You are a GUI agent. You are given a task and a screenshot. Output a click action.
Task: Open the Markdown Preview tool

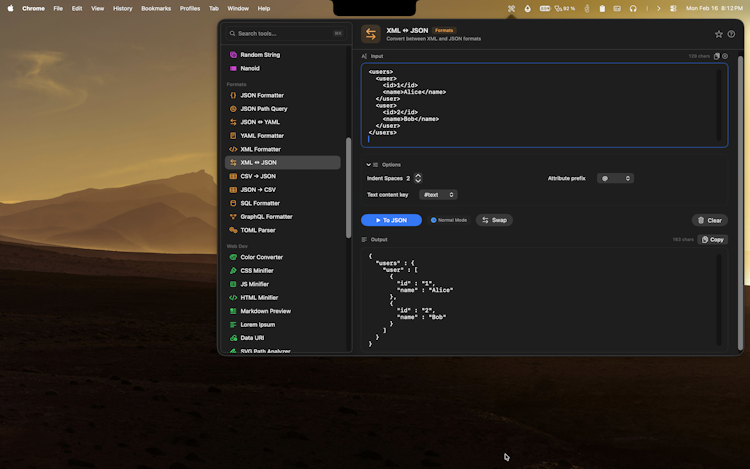pos(265,311)
